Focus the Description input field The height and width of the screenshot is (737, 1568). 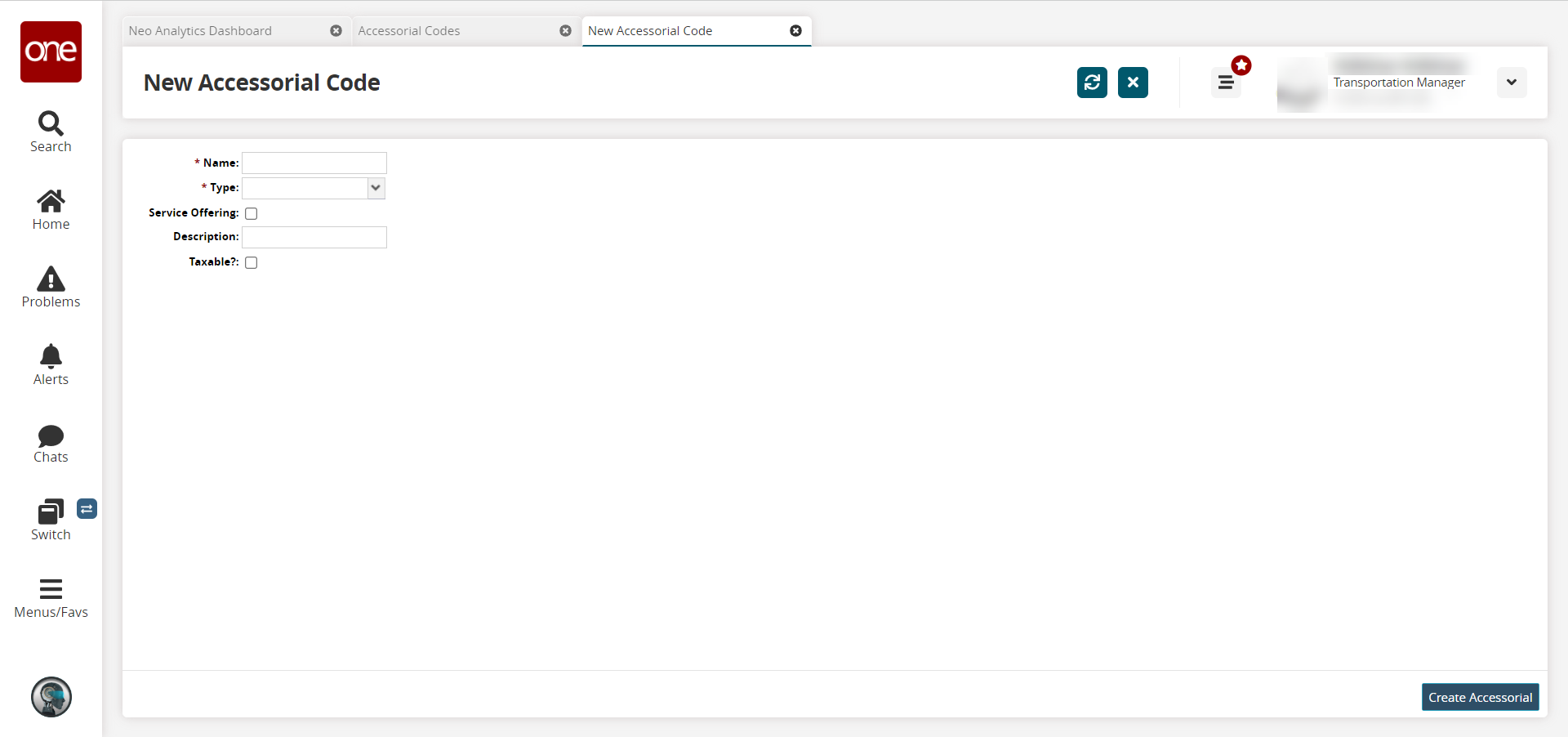[314, 237]
